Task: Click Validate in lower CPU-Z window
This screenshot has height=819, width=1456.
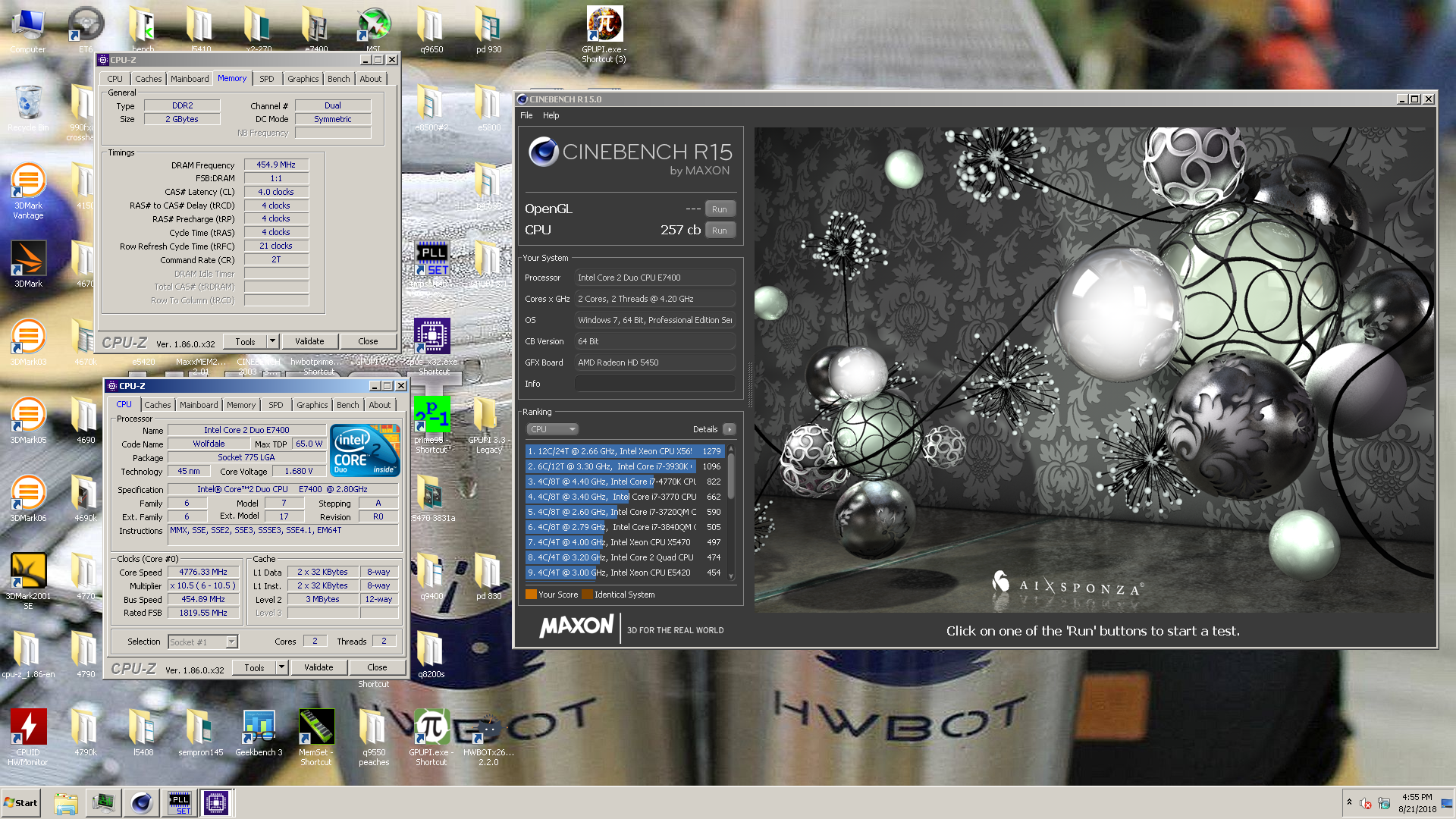Action: 318,667
